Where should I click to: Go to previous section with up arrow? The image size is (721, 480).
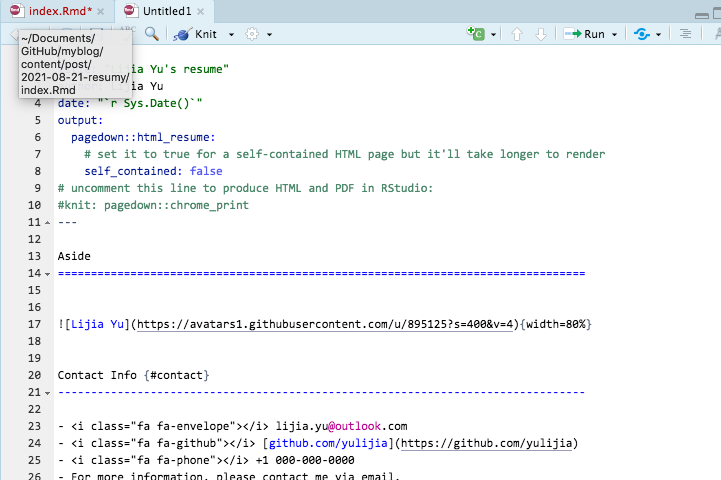pos(517,34)
